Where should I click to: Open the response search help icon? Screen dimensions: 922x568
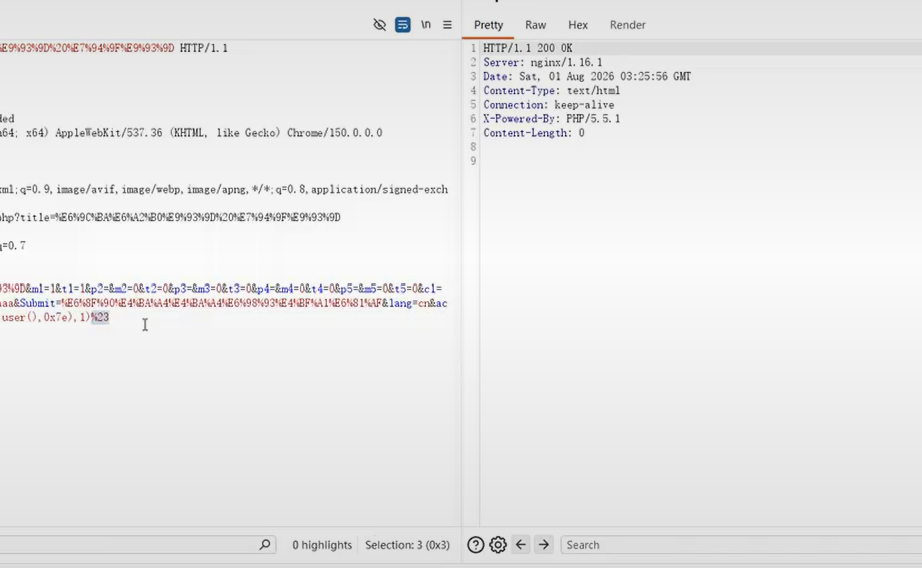pyautogui.click(x=476, y=545)
